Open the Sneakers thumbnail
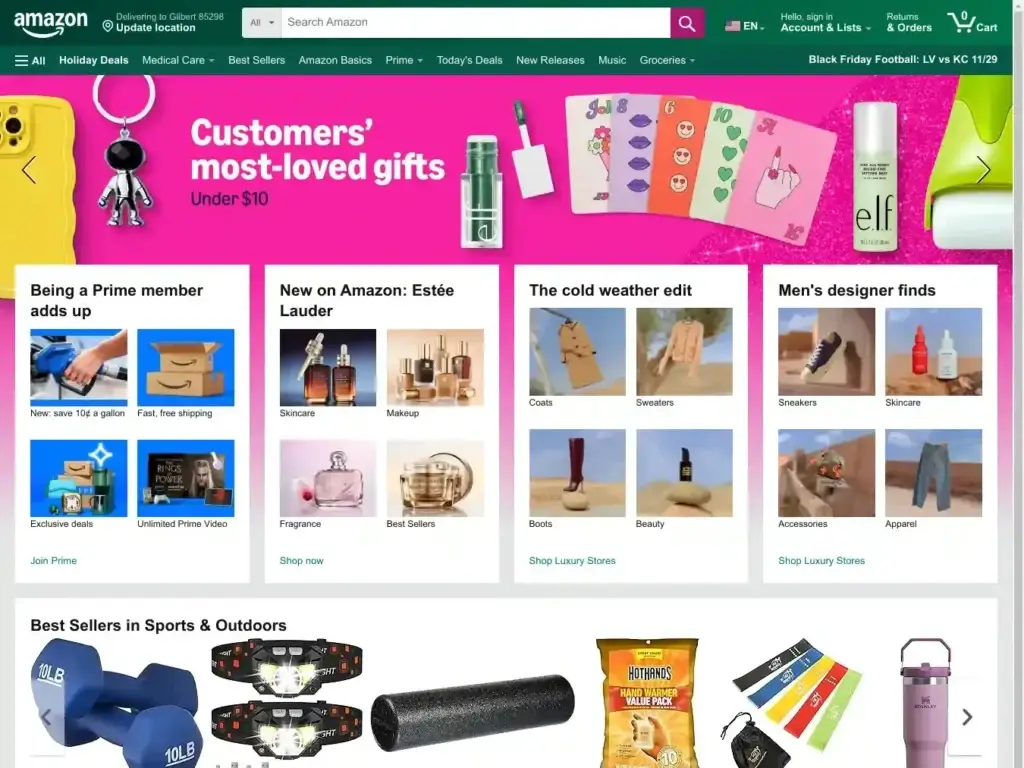Screen dimensions: 1024x768 click(x=826, y=351)
